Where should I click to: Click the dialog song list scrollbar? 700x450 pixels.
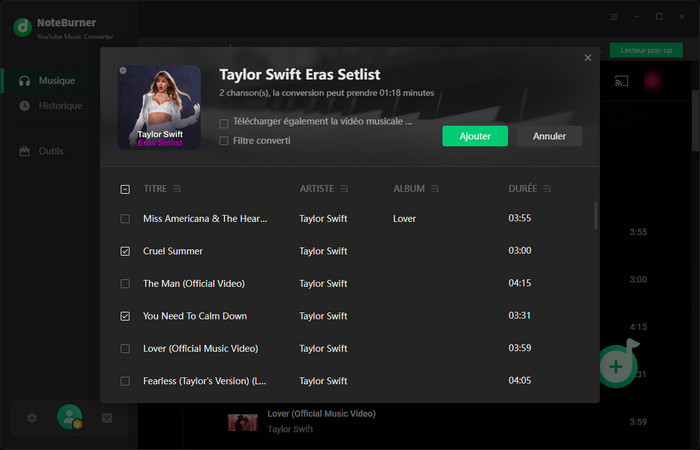(595, 216)
